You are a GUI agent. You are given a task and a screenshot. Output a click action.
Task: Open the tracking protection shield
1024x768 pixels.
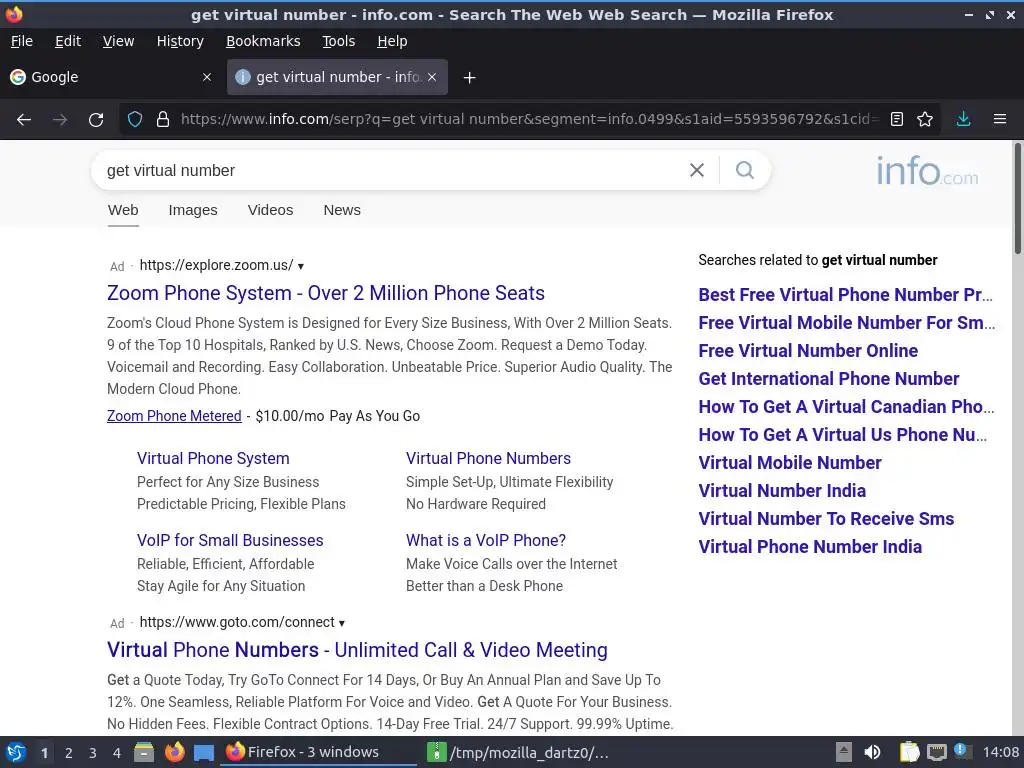point(135,120)
